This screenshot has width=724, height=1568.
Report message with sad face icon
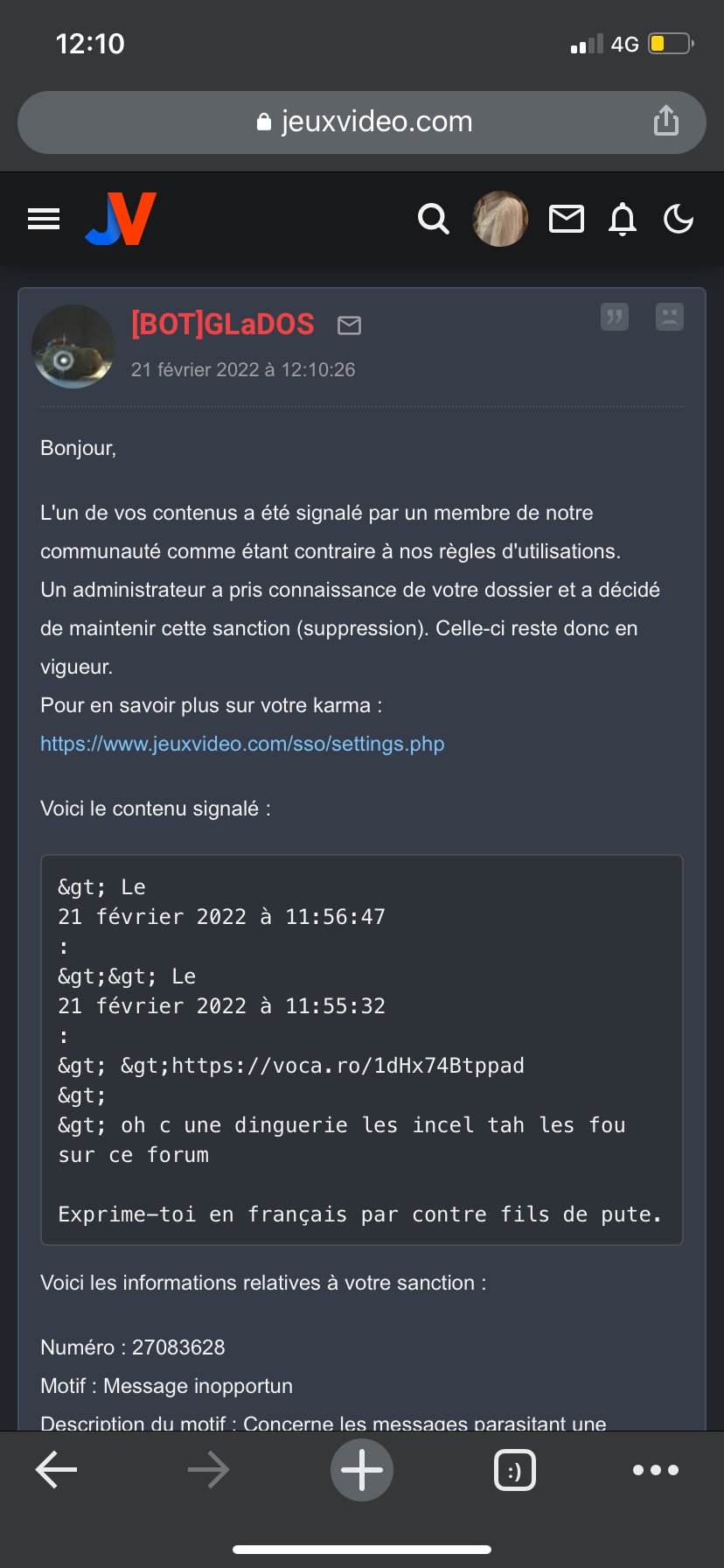tap(670, 317)
